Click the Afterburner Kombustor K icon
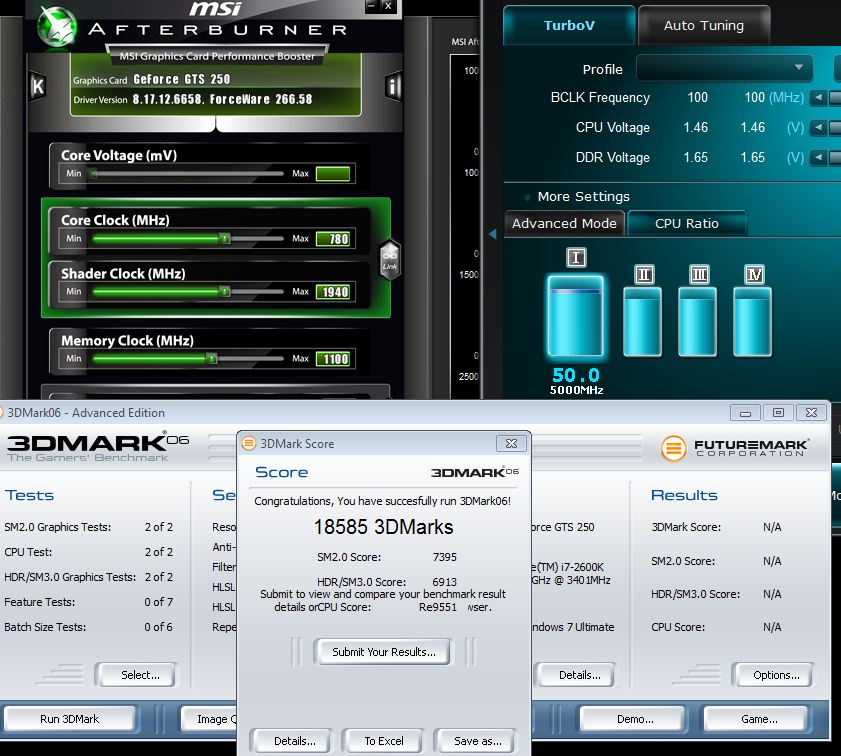This screenshot has height=756, width=841. pyautogui.click(x=37, y=86)
